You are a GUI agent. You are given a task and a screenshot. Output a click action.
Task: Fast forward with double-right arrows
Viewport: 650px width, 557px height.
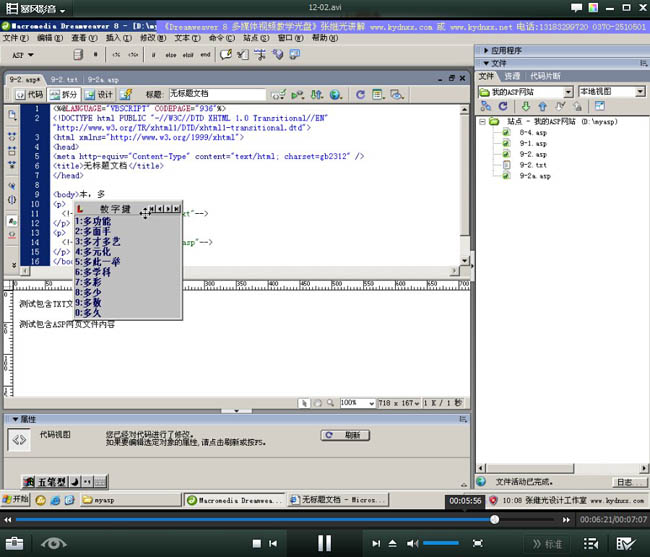click(x=566, y=519)
